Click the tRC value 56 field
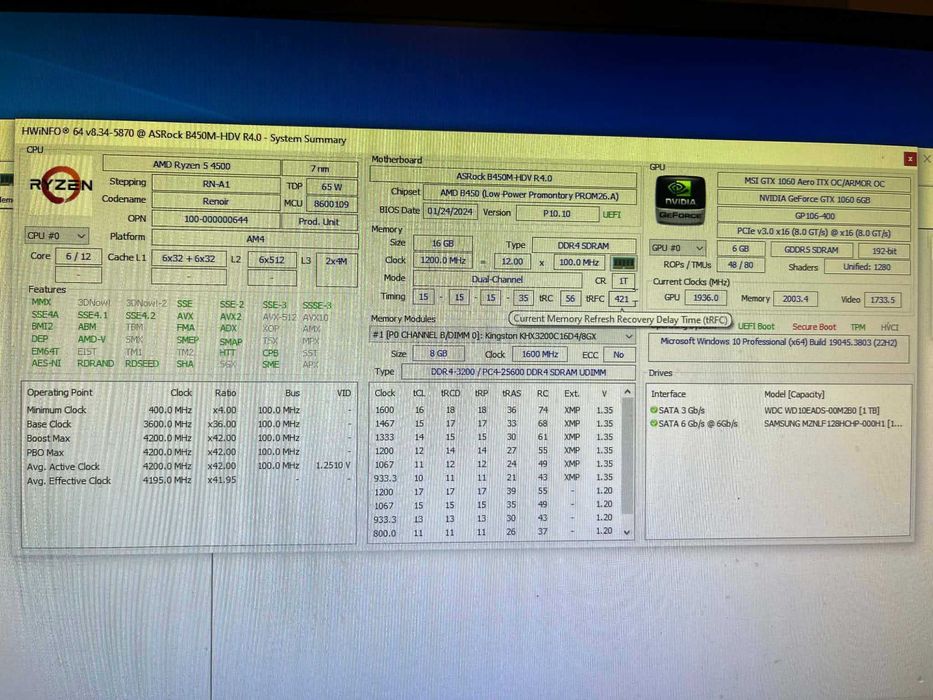Screen dimensions: 933x700 click(570, 298)
